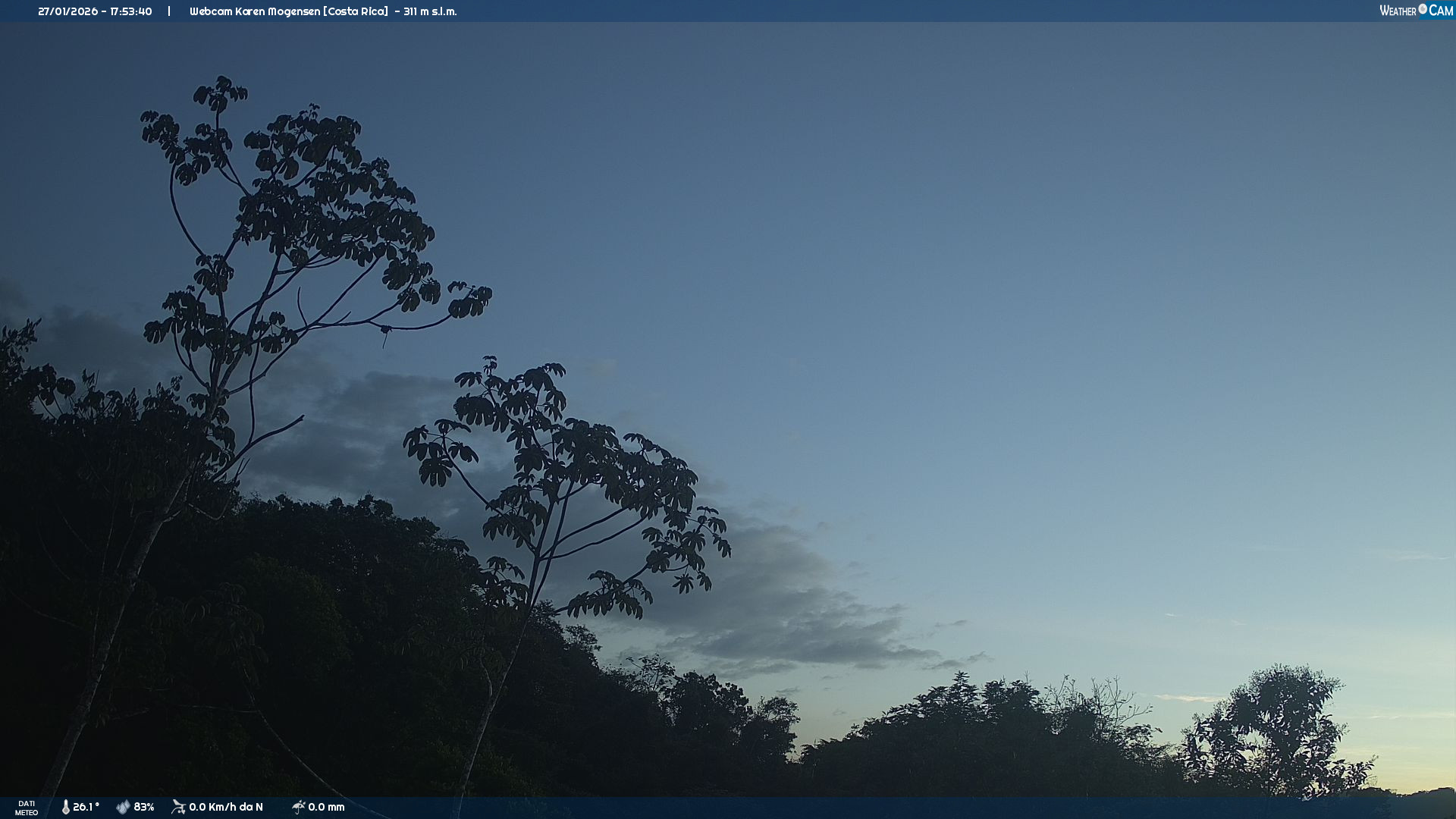
Task: Click the rain umbrella icon
Action: click(298, 807)
